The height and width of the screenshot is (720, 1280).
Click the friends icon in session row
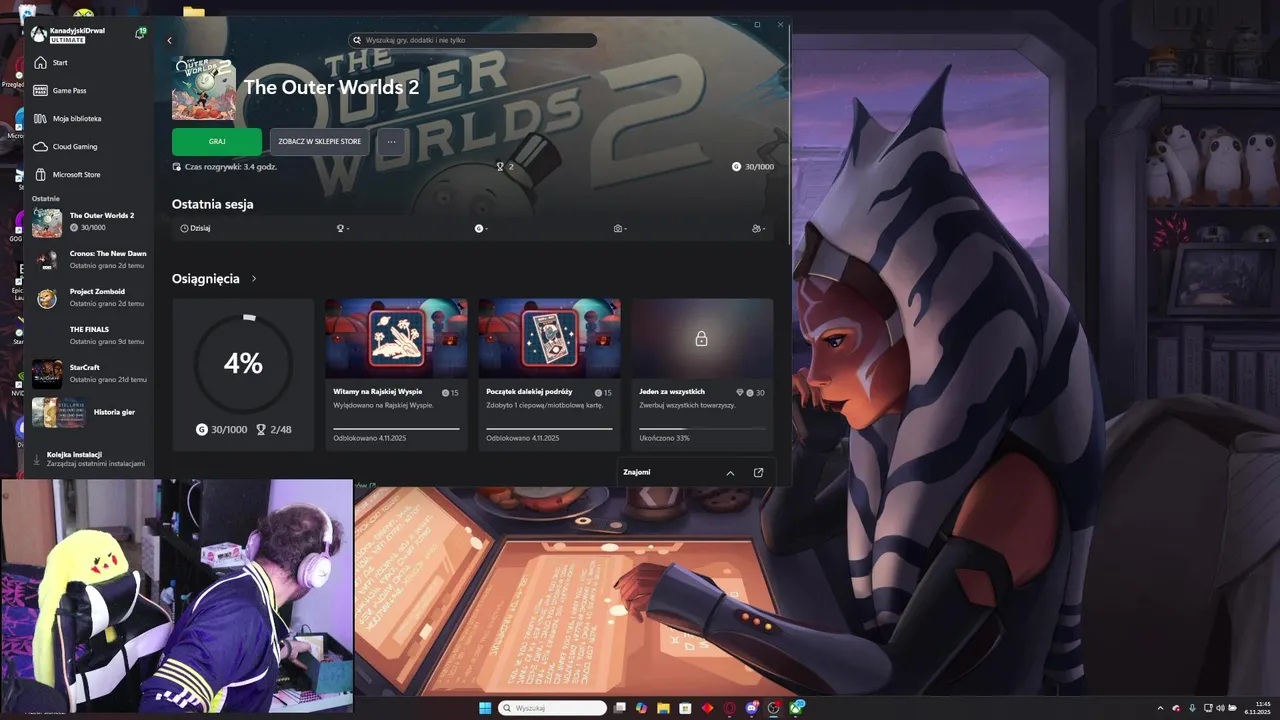tap(756, 228)
